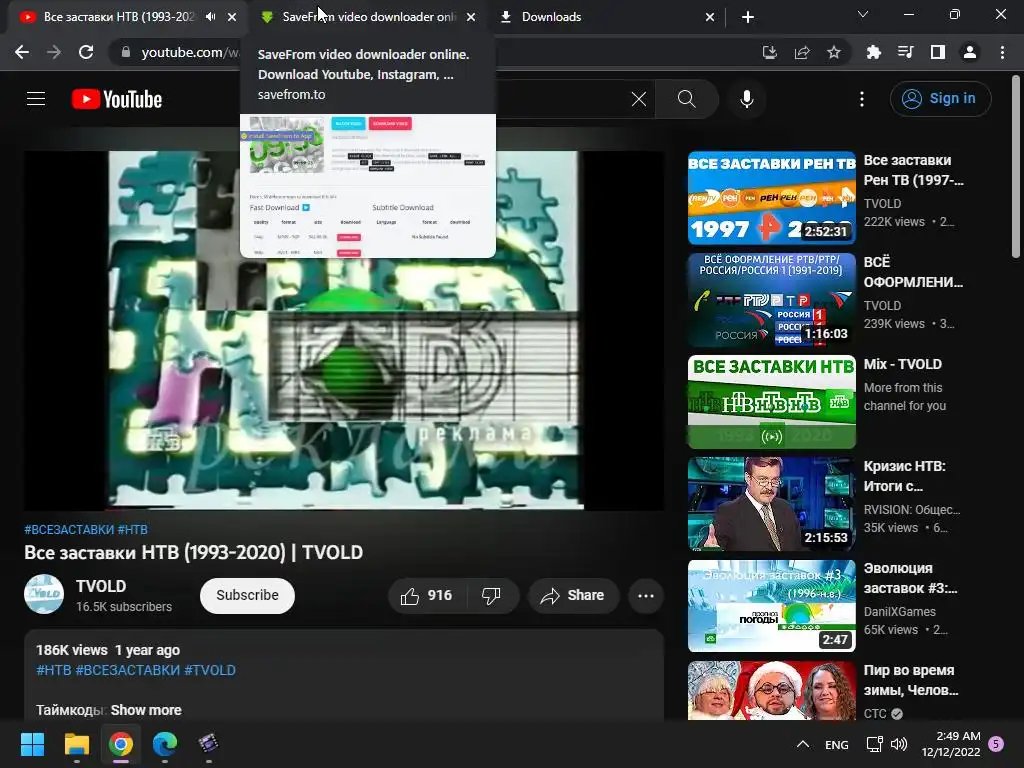Screen dimensions: 1024x768
Task: Open Эволюция заставок #3 thumbnail
Action: pyautogui.click(x=771, y=605)
